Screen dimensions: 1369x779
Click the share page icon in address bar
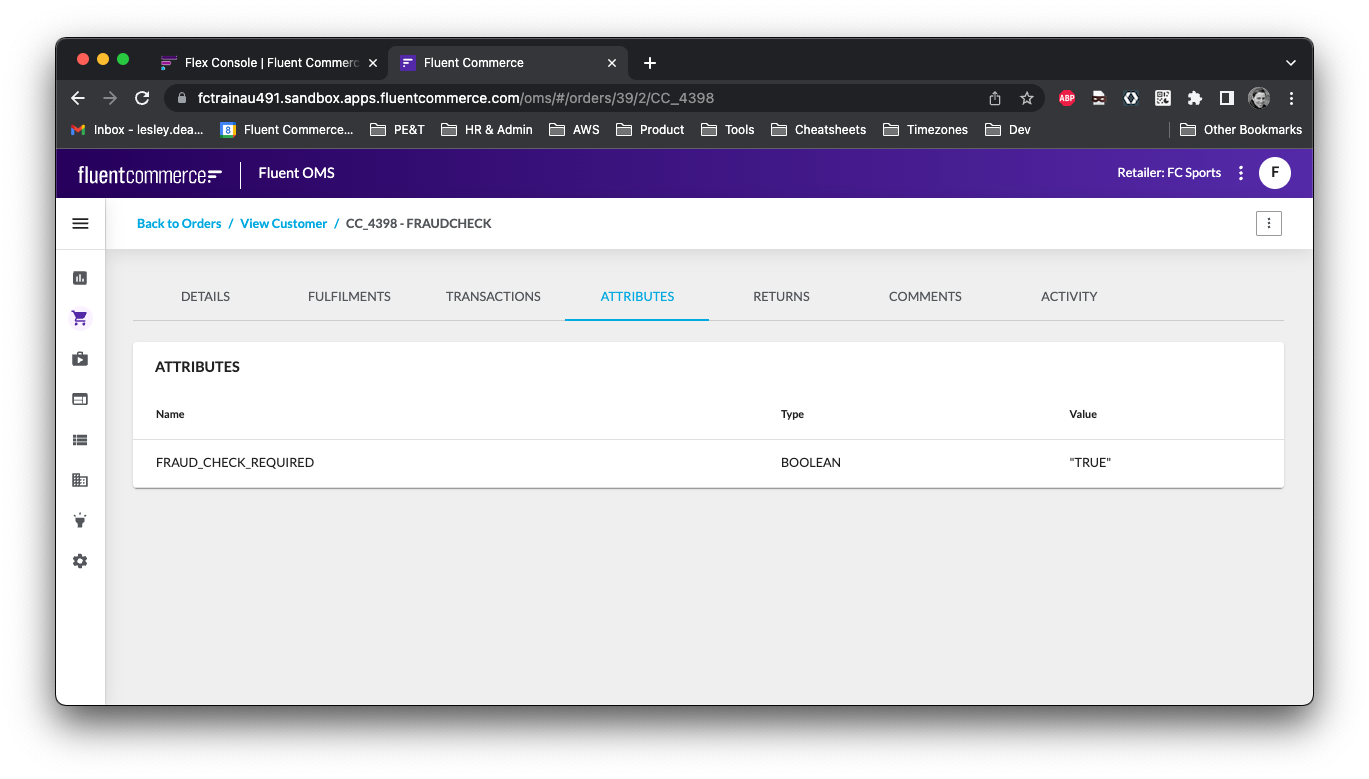tap(995, 98)
